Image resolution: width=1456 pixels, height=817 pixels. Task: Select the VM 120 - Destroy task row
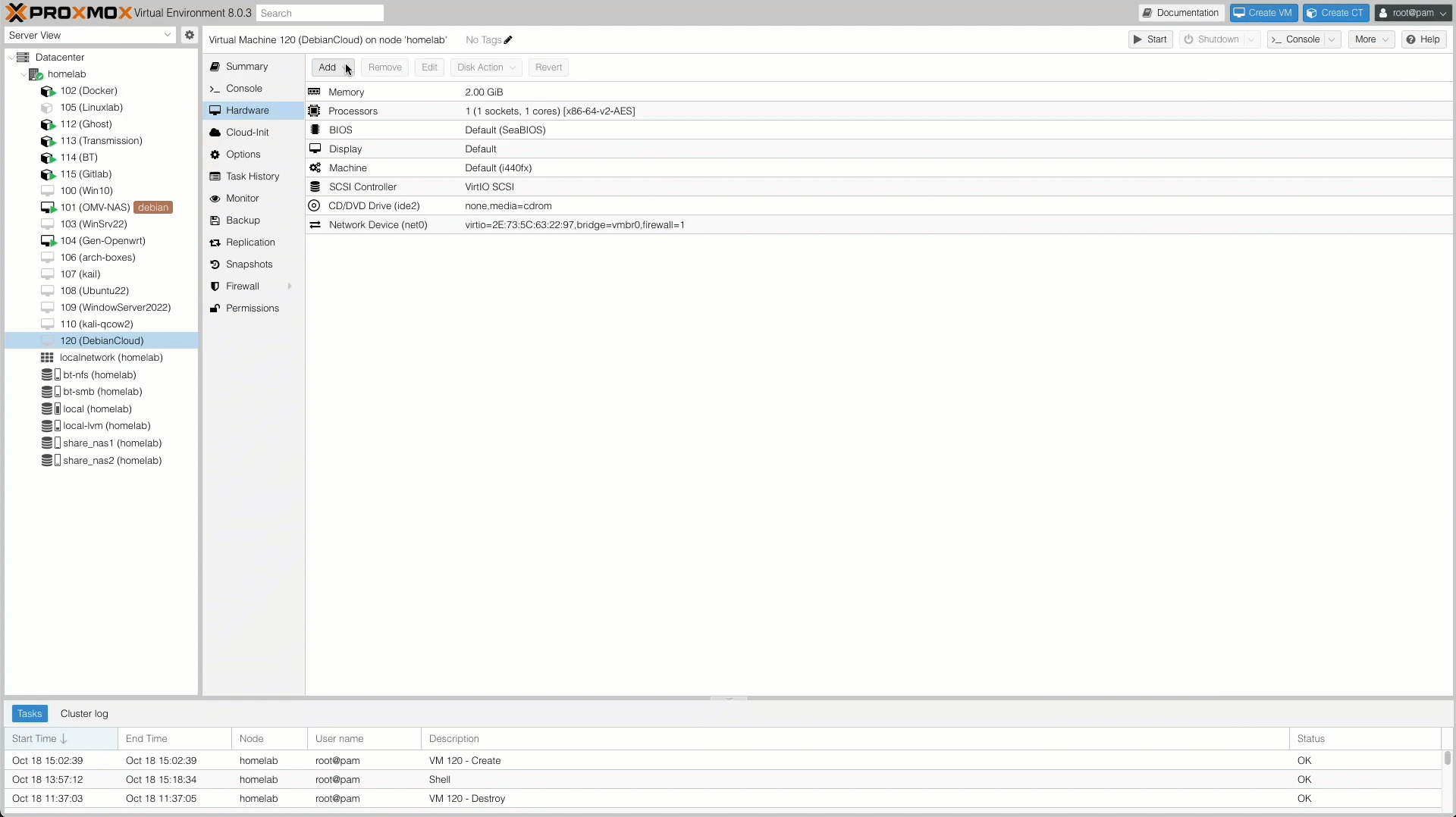point(723,799)
